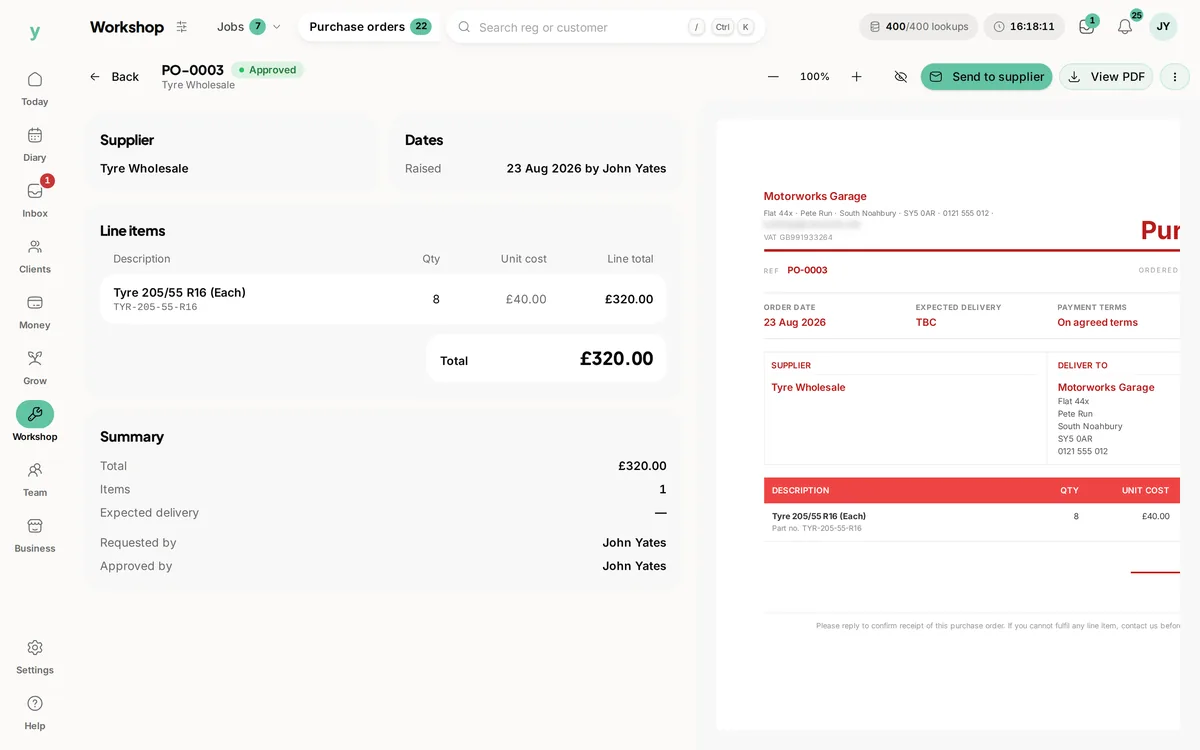Viewport: 1200px width, 750px height.
Task: Expand the Jobs dropdown
Action: (x=249, y=27)
